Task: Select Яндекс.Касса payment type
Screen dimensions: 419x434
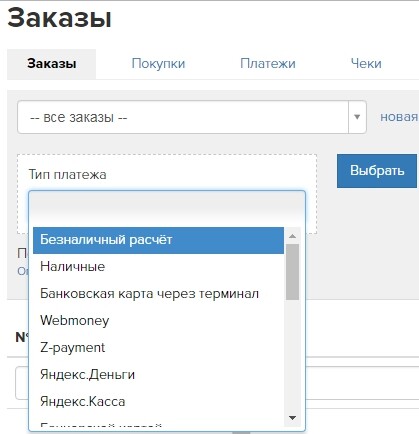Action: pos(158,402)
